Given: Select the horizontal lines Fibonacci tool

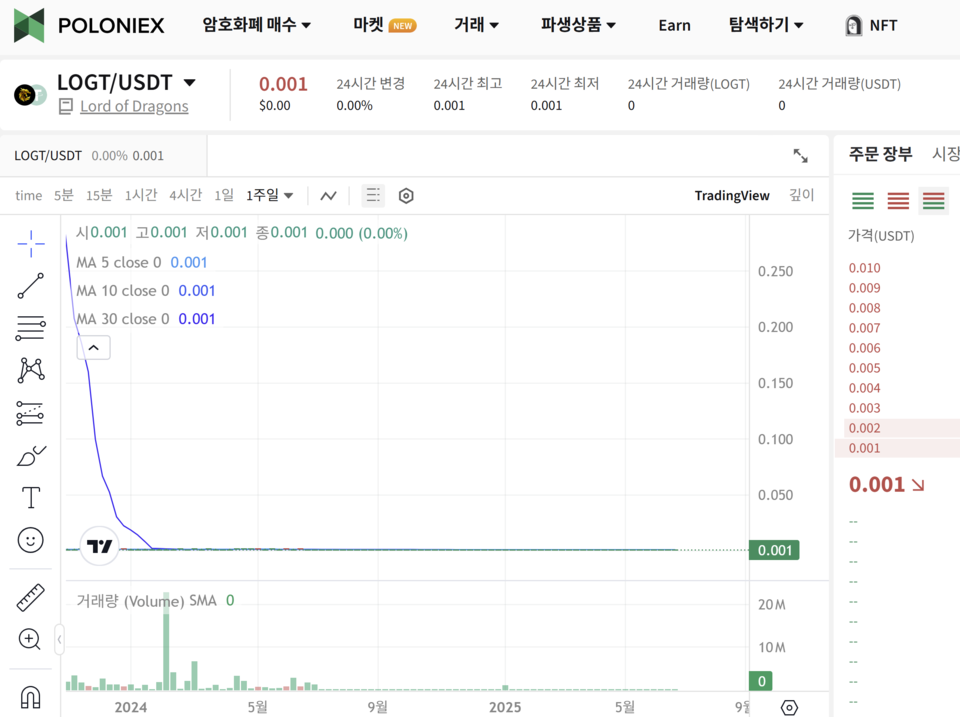Looking at the screenshot, I should tap(31, 328).
